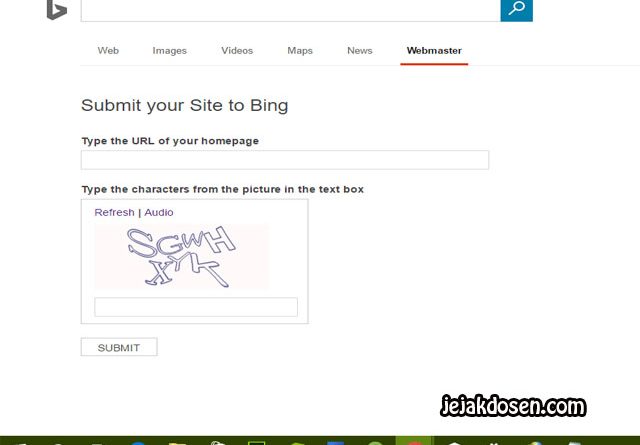Image resolution: width=640 pixels, height=445 pixels.
Task: Switch to the Images tab
Action: click(x=169, y=51)
